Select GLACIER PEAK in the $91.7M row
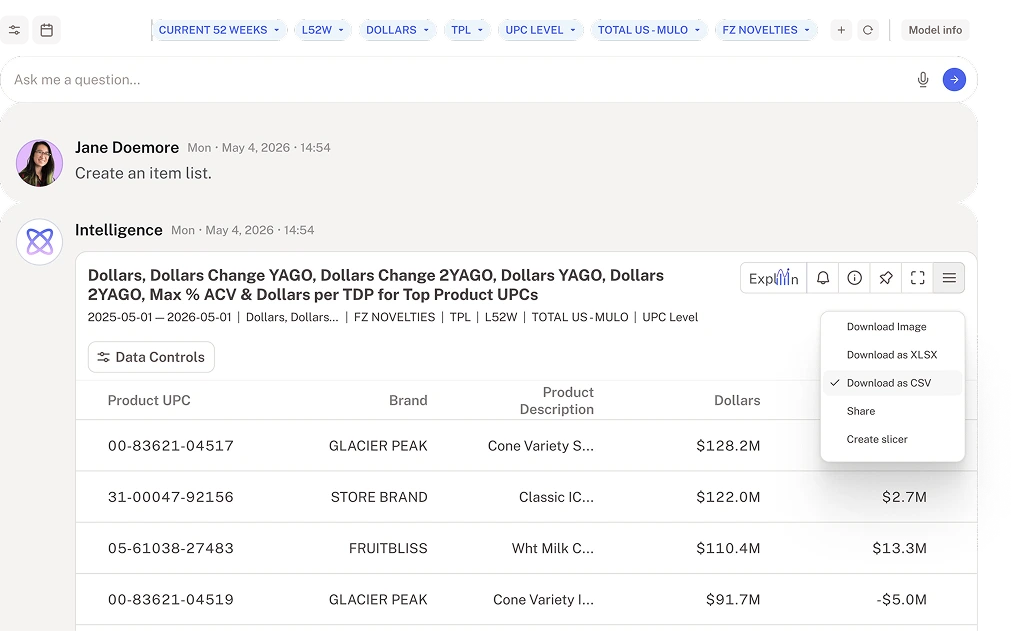1025x631 pixels. (x=378, y=600)
